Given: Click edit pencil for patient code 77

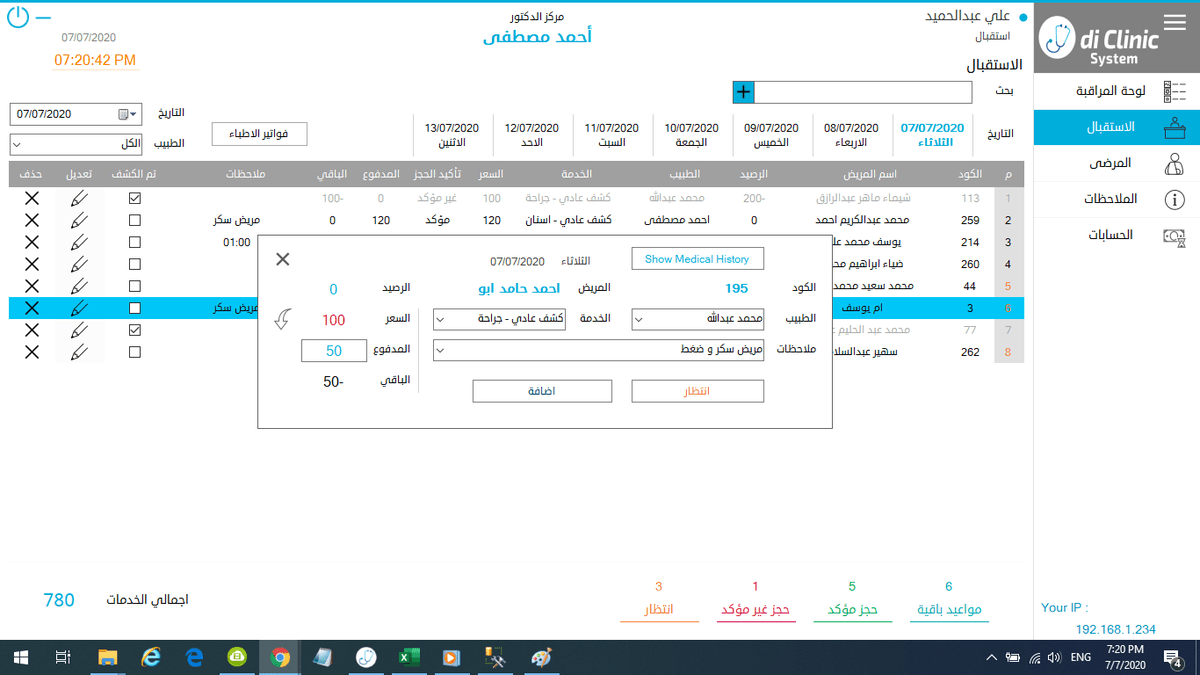Looking at the screenshot, I should coord(79,330).
